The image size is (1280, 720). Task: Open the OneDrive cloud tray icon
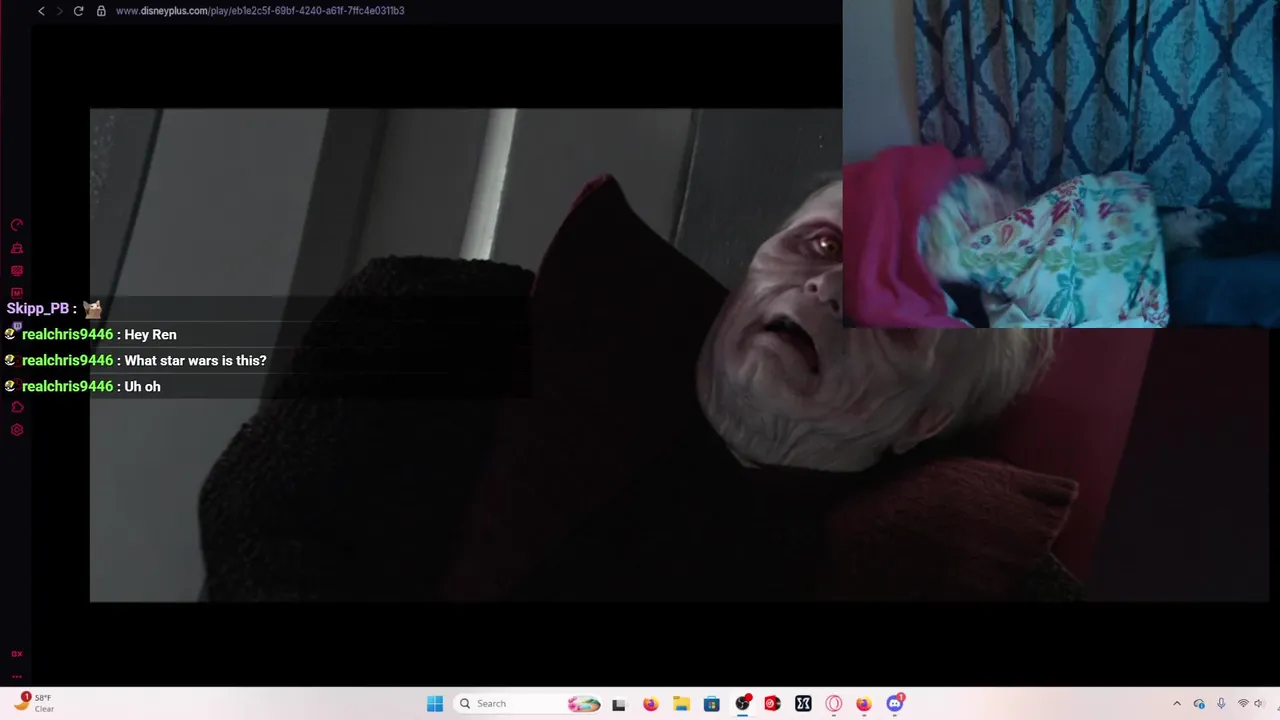click(1199, 704)
